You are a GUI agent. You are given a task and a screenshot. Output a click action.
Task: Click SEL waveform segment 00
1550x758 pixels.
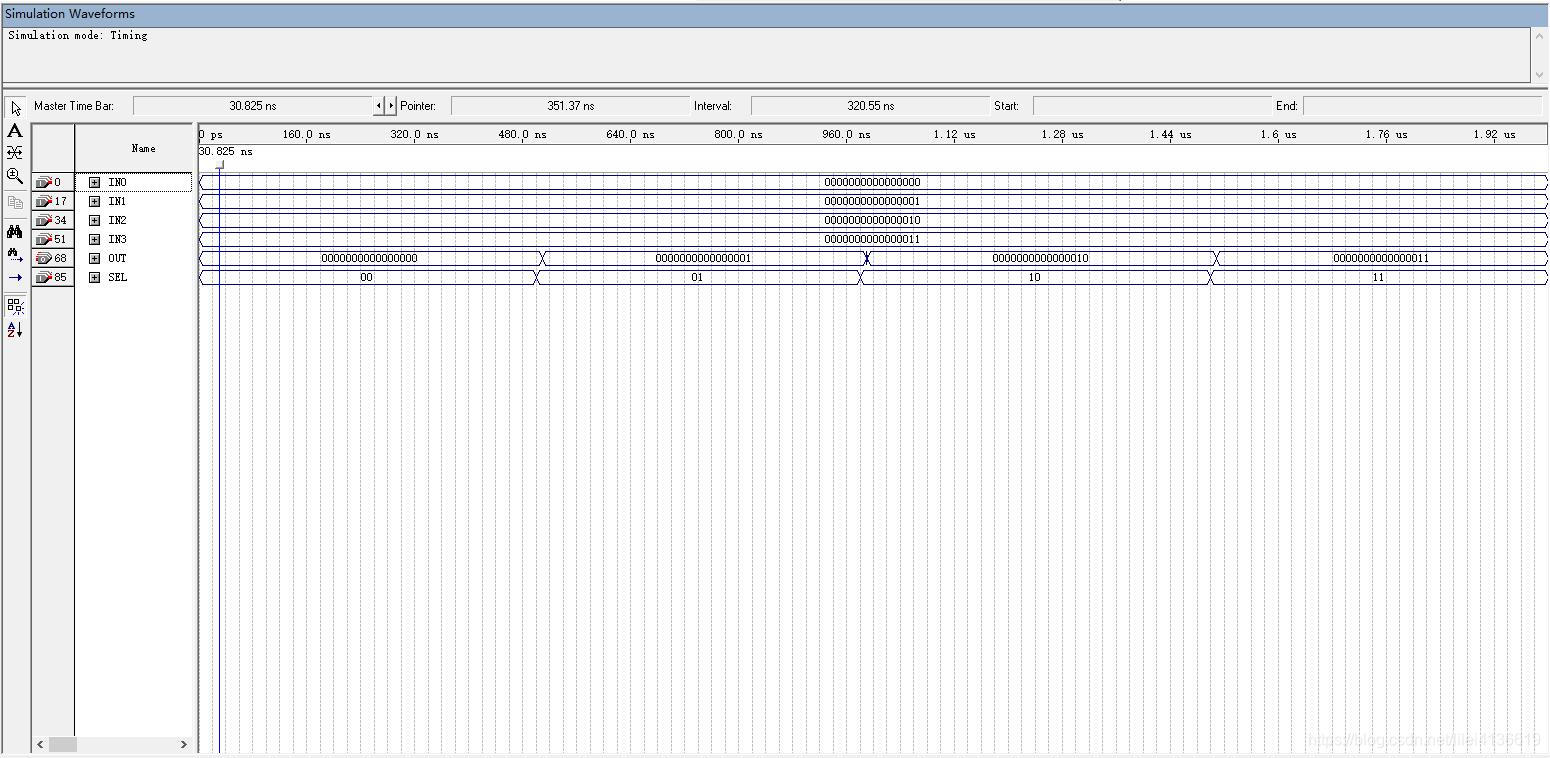point(366,277)
